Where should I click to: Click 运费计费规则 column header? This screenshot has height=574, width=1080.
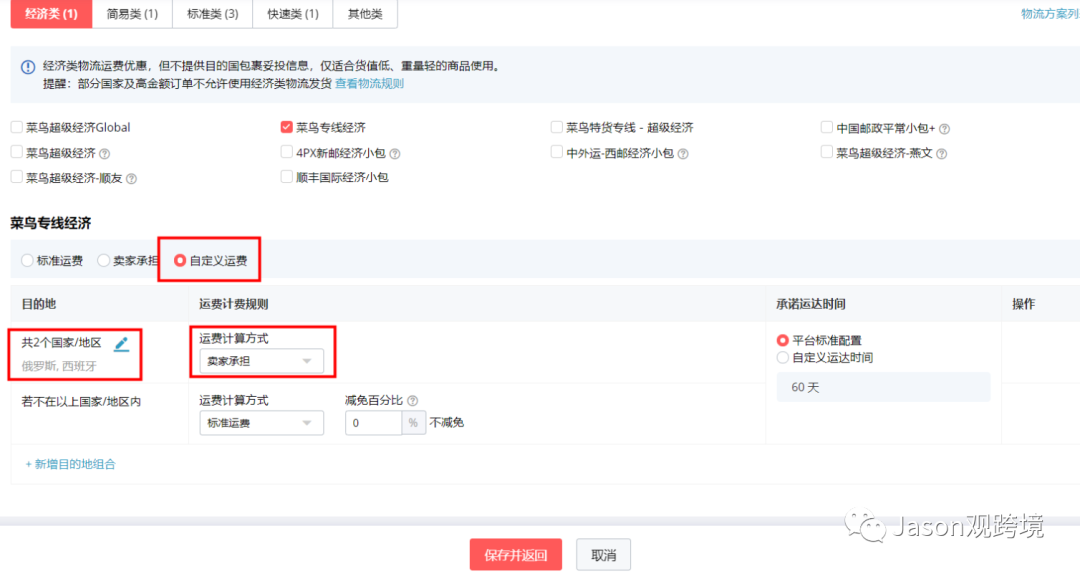click(233, 304)
